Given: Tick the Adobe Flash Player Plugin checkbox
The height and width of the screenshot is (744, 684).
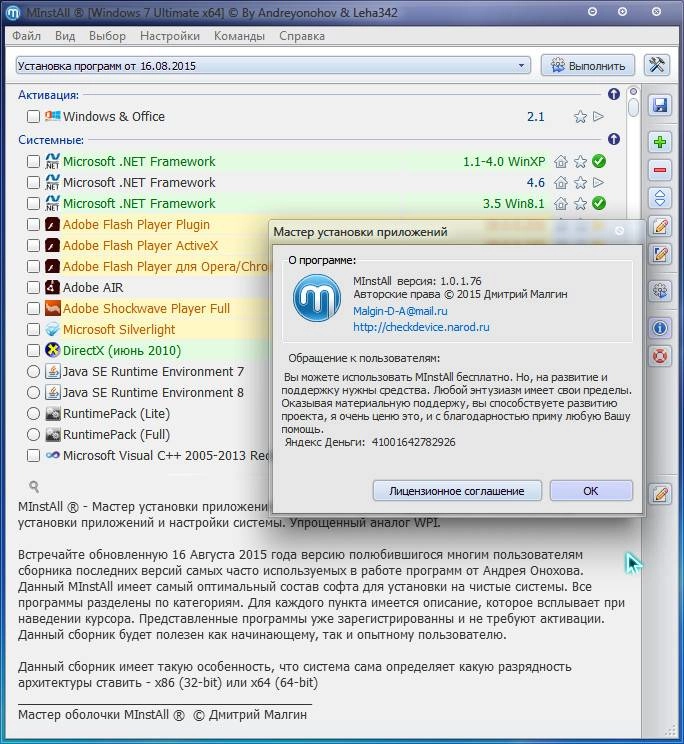Looking at the screenshot, I should click(33, 224).
